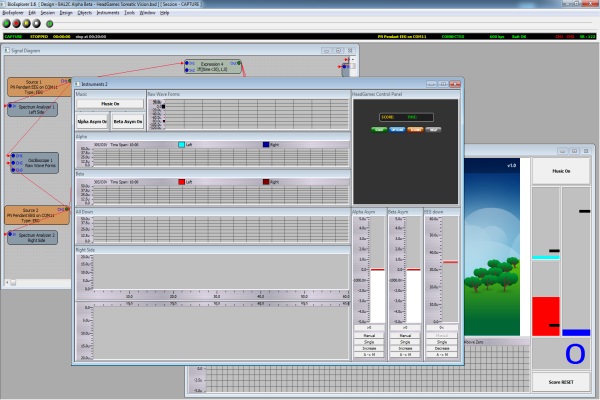Click the green Start button in HeadGames panel

point(379,130)
